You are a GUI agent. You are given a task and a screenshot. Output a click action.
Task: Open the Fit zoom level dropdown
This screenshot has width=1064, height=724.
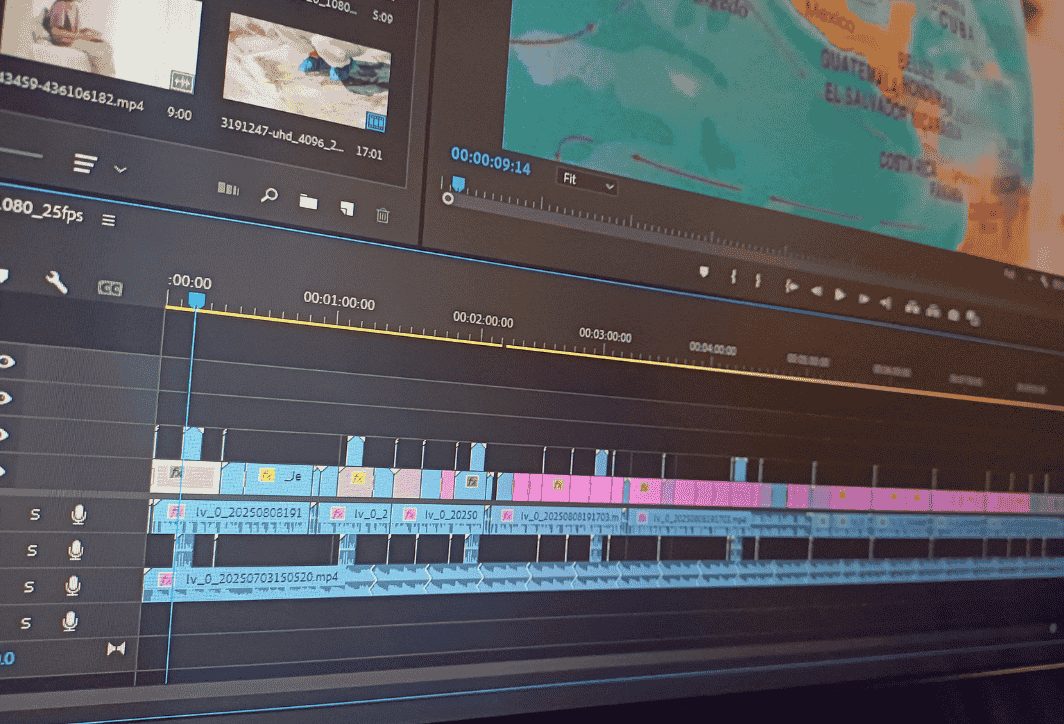[x=586, y=184]
